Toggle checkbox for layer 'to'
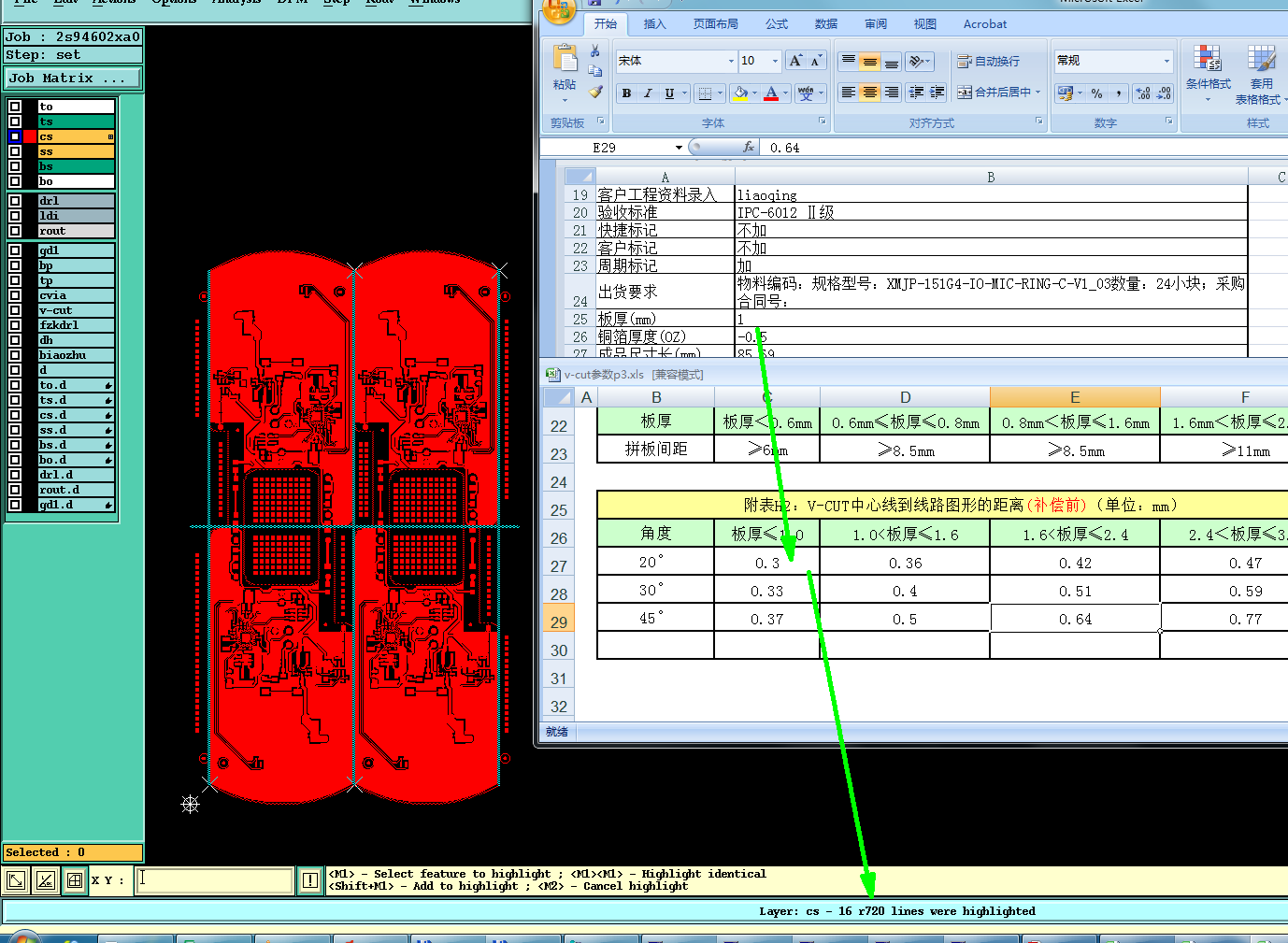Image resolution: width=1288 pixels, height=943 pixels. 15,107
